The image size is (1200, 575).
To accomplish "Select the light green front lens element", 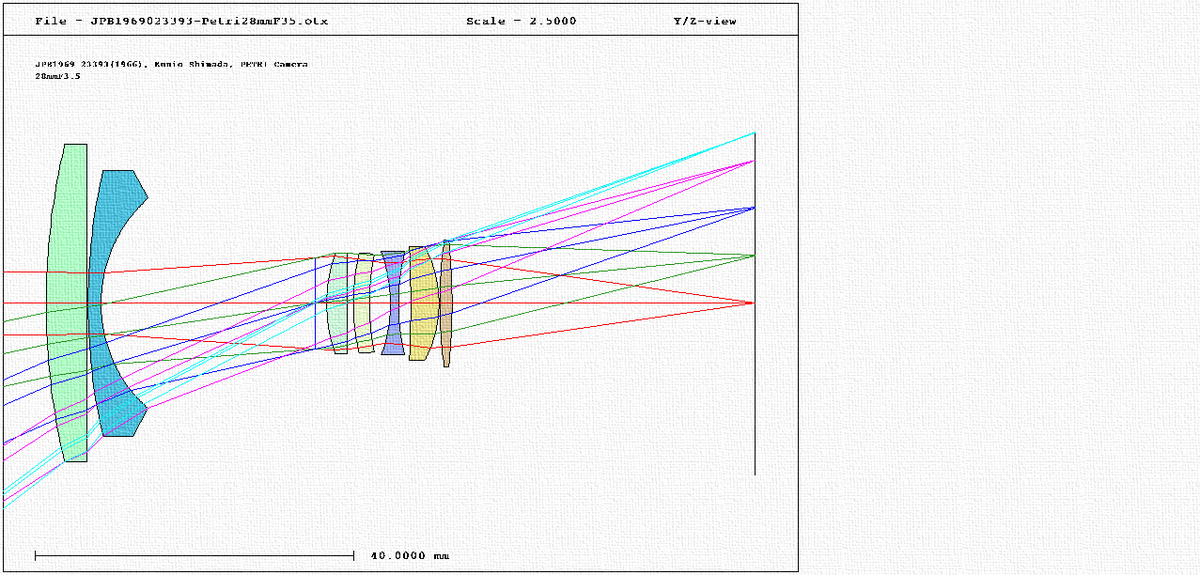I will (67, 303).
